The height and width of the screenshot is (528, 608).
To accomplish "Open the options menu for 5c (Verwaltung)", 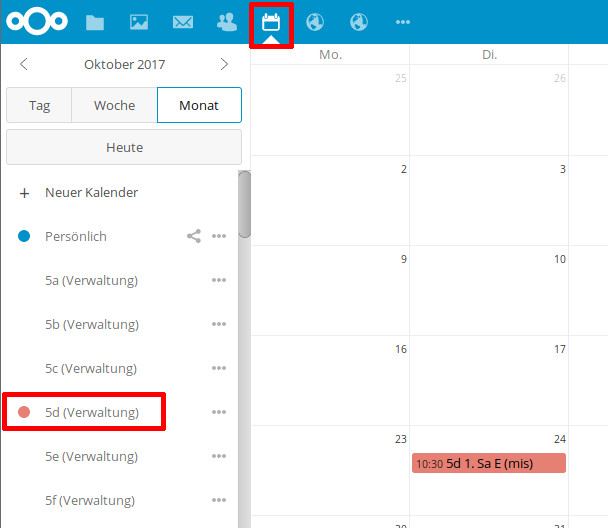I will (219, 368).
